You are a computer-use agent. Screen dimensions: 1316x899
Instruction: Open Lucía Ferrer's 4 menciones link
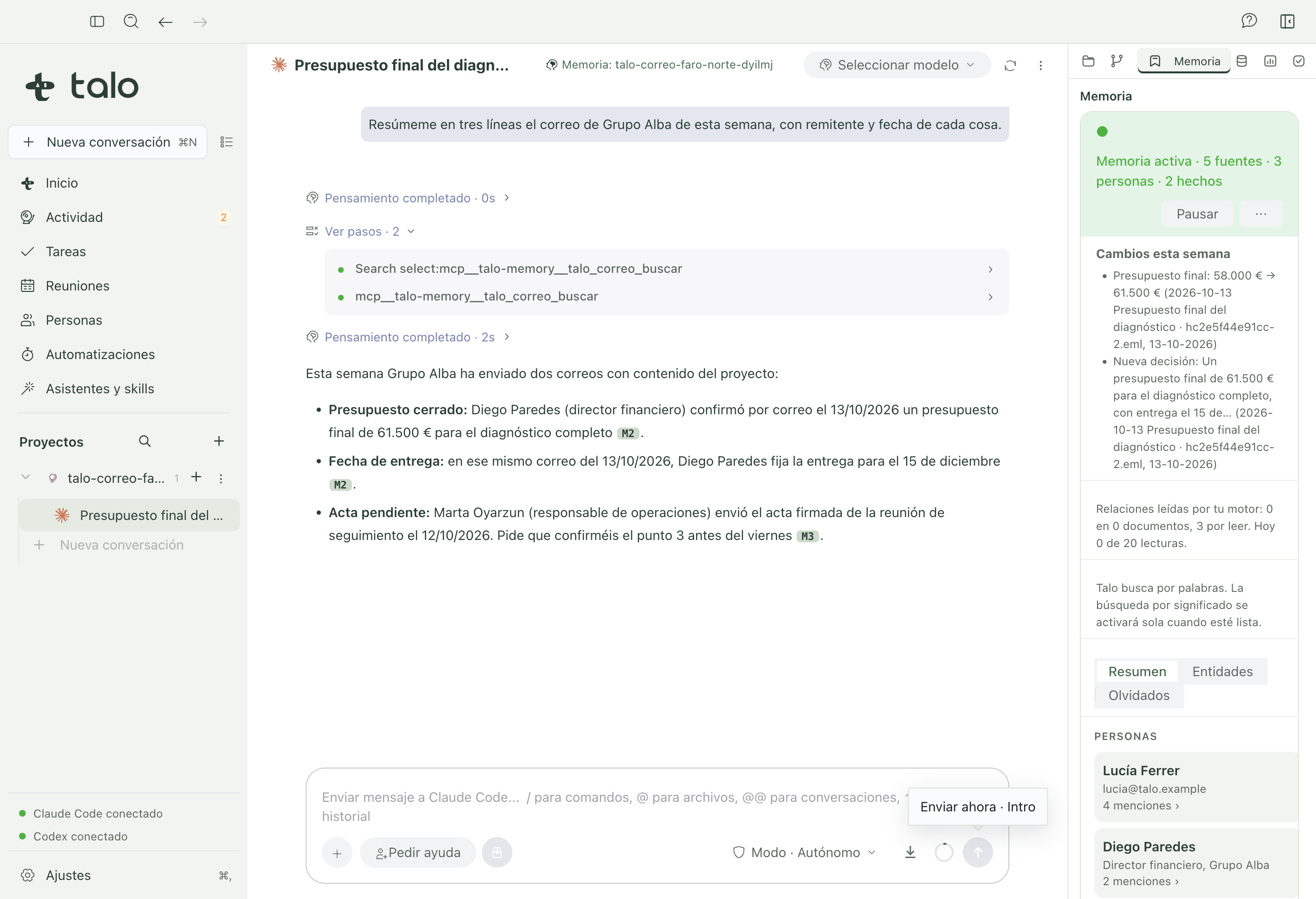click(x=1141, y=806)
